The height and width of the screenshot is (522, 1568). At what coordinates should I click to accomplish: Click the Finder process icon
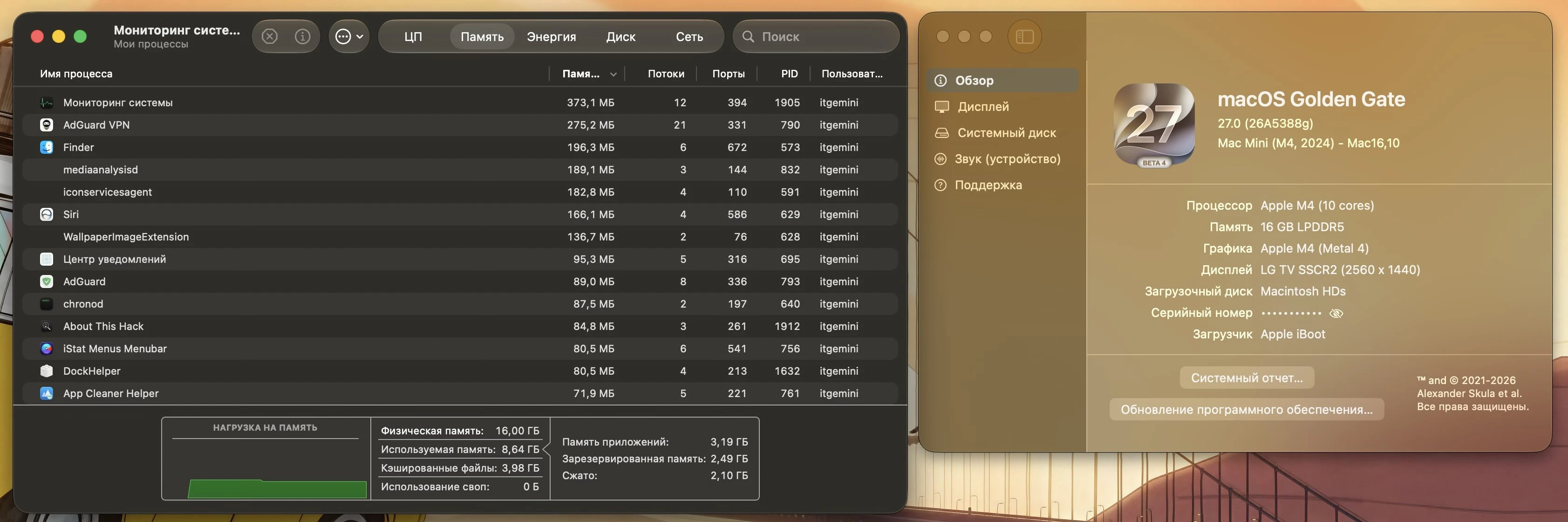[x=46, y=147]
